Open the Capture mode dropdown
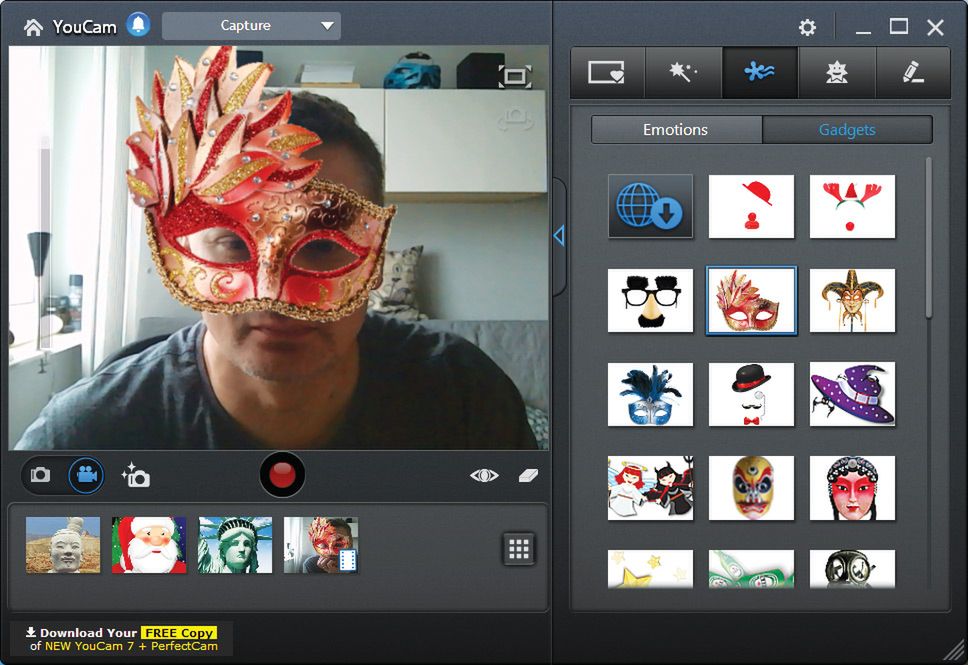This screenshot has height=665, width=968. point(251,26)
